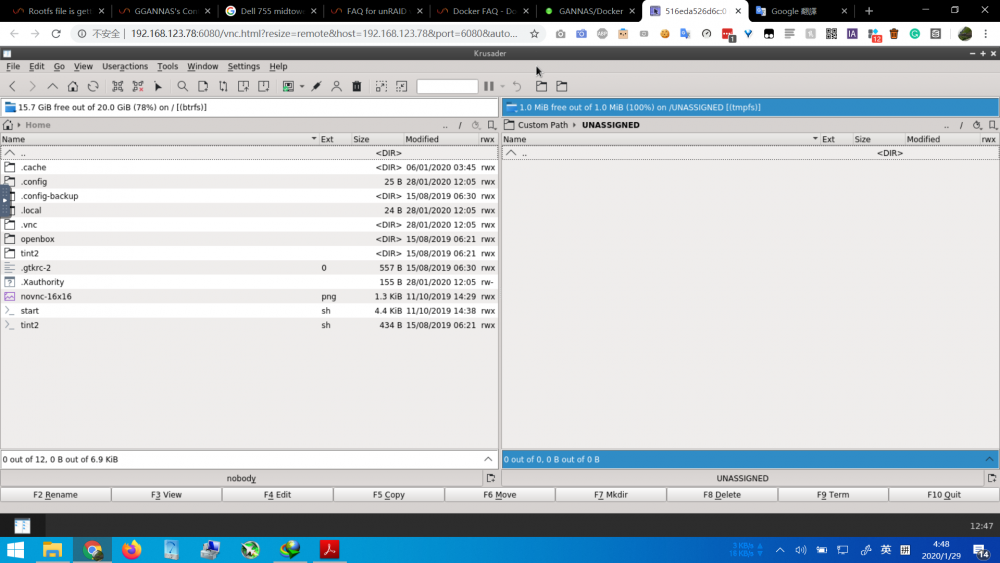Go up one directory with the Up arrow
Screen dimensions: 1000x563
click(52, 86)
